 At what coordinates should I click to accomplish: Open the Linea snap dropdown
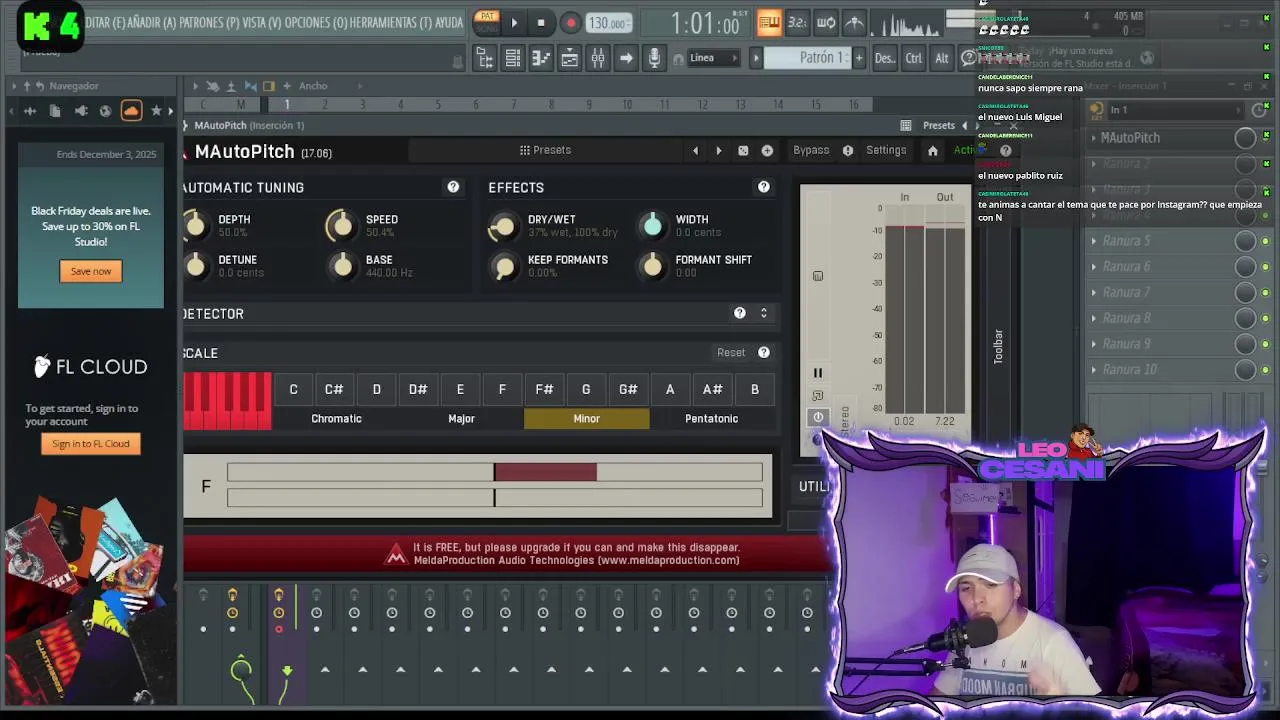point(713,58)
